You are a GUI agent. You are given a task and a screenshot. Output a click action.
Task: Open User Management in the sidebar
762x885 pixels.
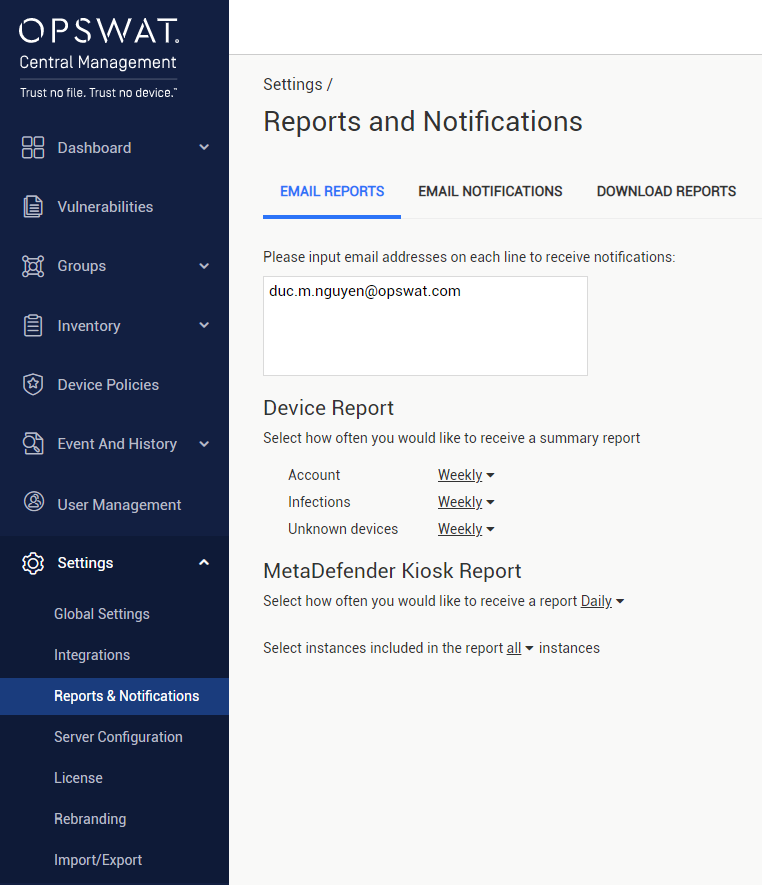pyautogui.click(x=119, y=505)
